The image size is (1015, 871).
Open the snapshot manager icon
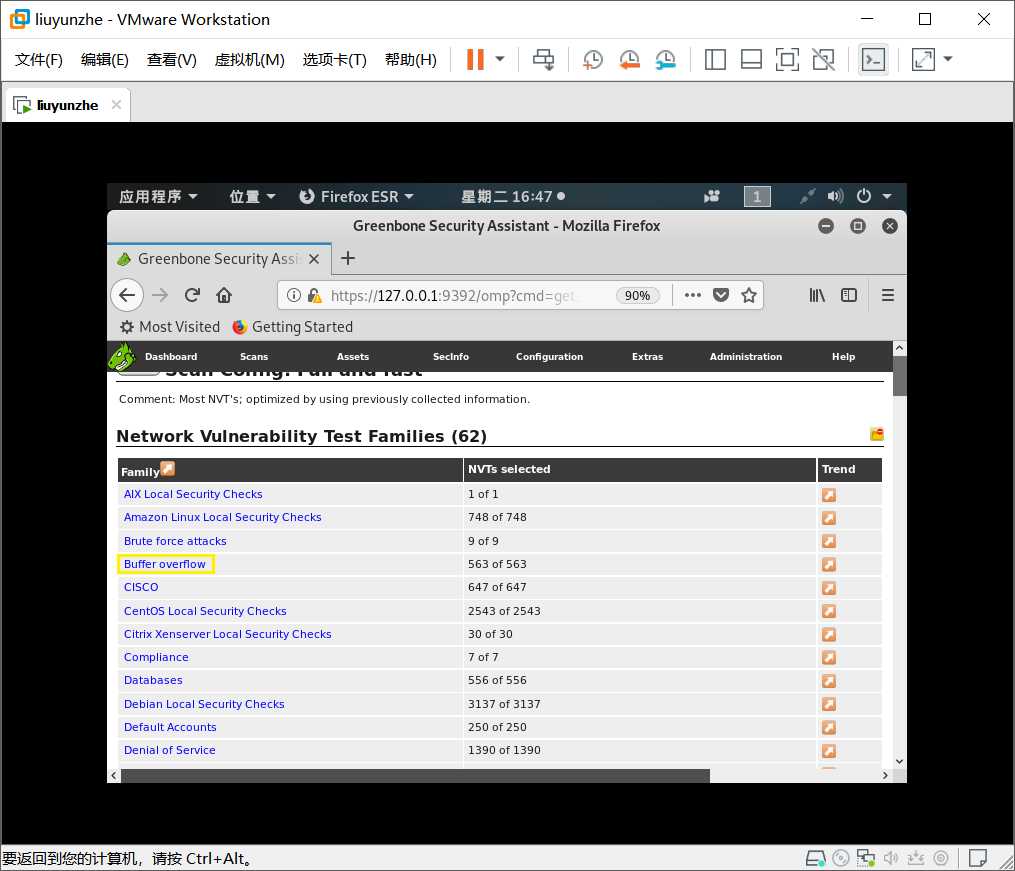tap(665, 60)
